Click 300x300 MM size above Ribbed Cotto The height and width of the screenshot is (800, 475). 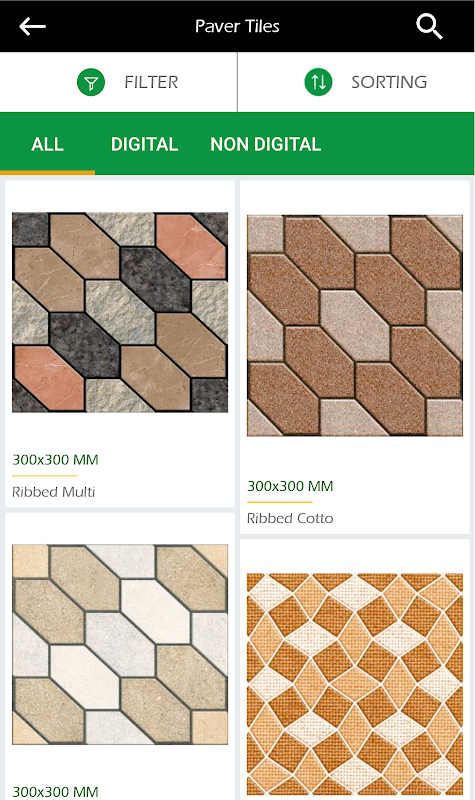[290, 486]
